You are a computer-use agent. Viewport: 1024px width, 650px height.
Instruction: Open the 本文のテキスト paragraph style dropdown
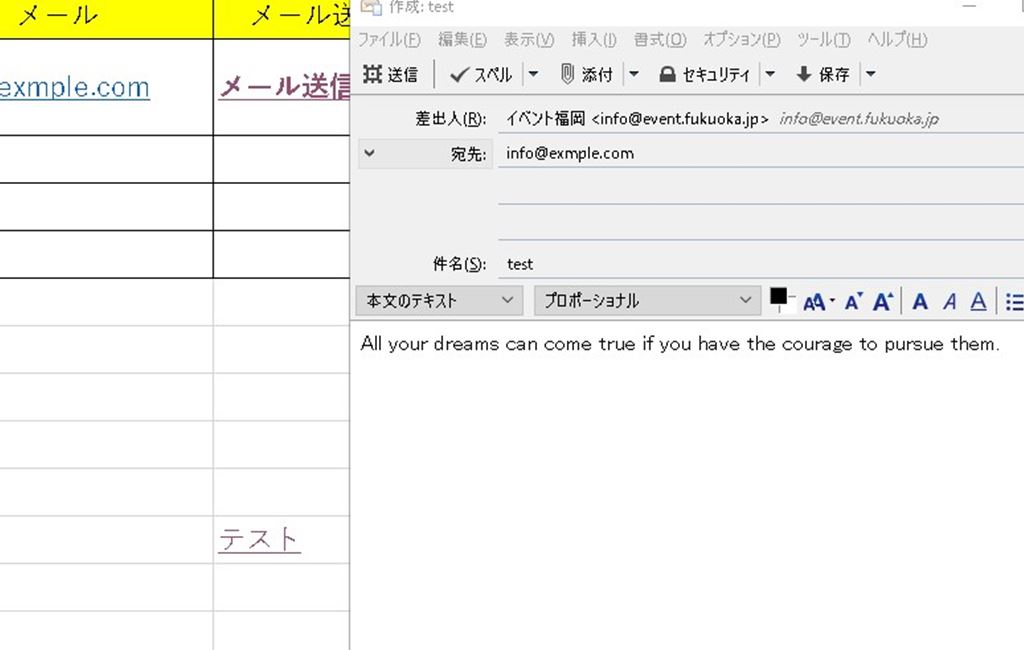tap(439, 300)
